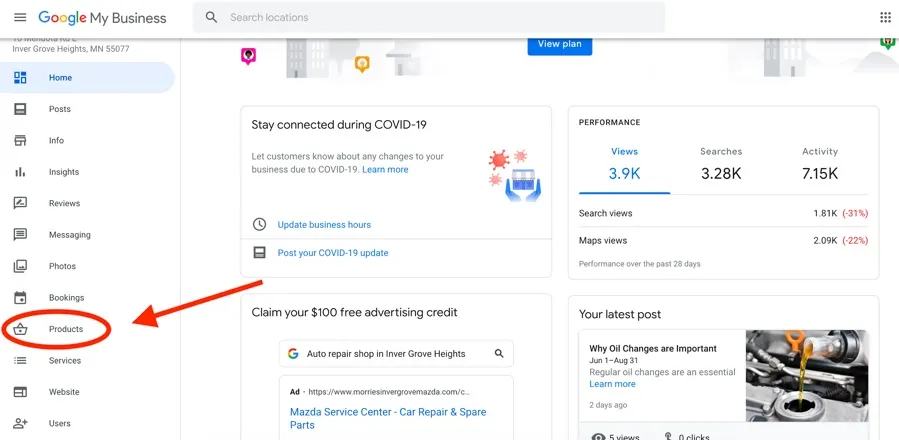Image resolution: width=899 pixels, height=440 pixels.
Task: Click the Bookings calendar icon
Action: [20, 298]
